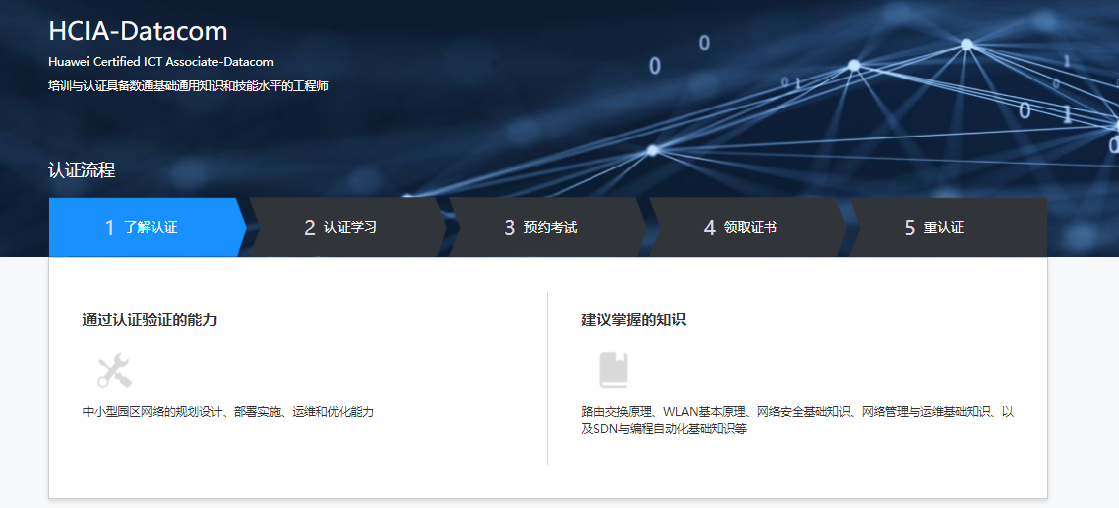Click Huawei Certified ICT Associate-Datacom subtitle
Image resolution: width=1119 pixels, height=508 pixels.
161,62
